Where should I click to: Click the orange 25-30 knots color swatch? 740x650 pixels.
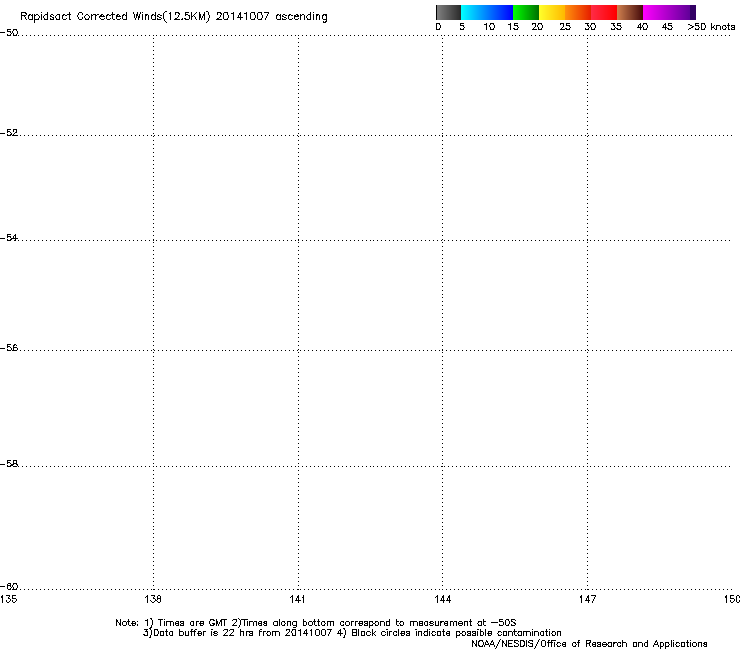[578, 12]
